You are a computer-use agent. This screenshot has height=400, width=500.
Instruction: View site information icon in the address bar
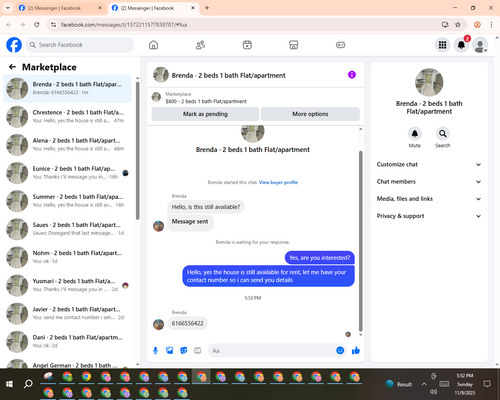click(x=53, y=24)
